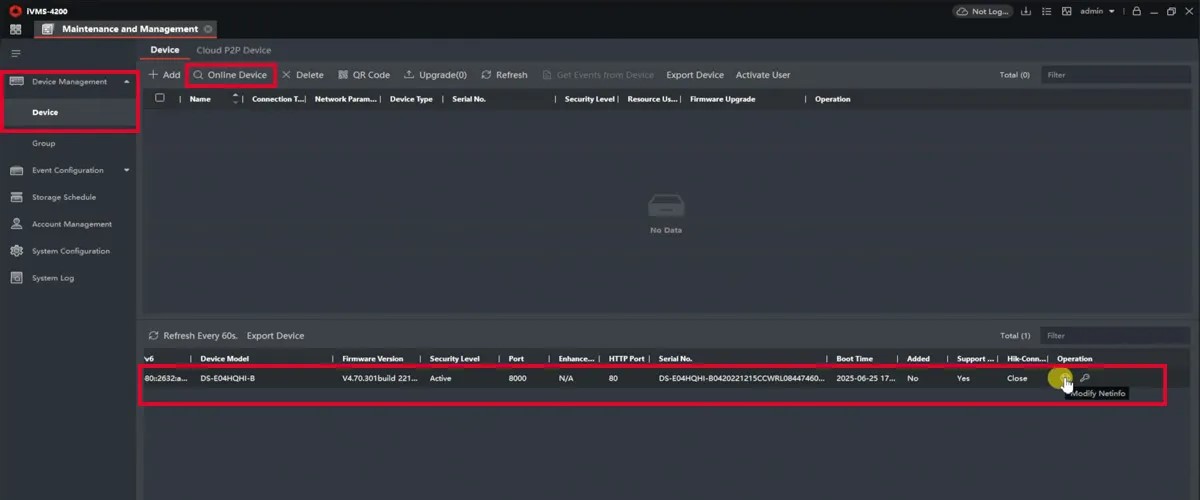Close the Maintenance and Management tab

(208, 29)
